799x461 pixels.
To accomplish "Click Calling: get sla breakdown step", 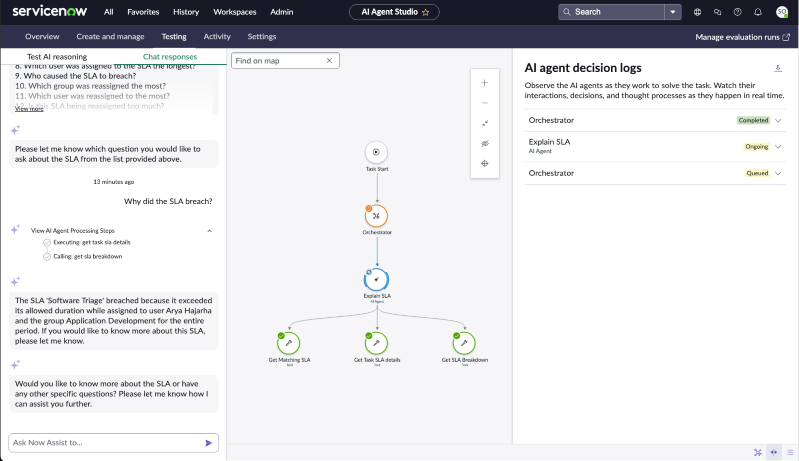I will click(88, 257).
